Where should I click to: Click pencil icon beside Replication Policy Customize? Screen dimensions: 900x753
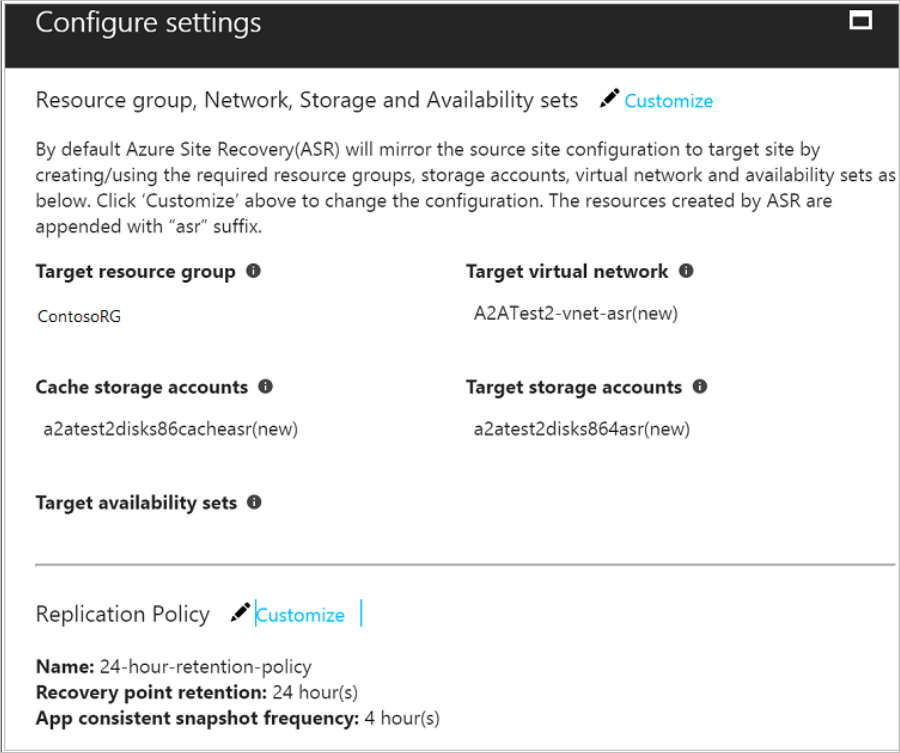[240, 613]
